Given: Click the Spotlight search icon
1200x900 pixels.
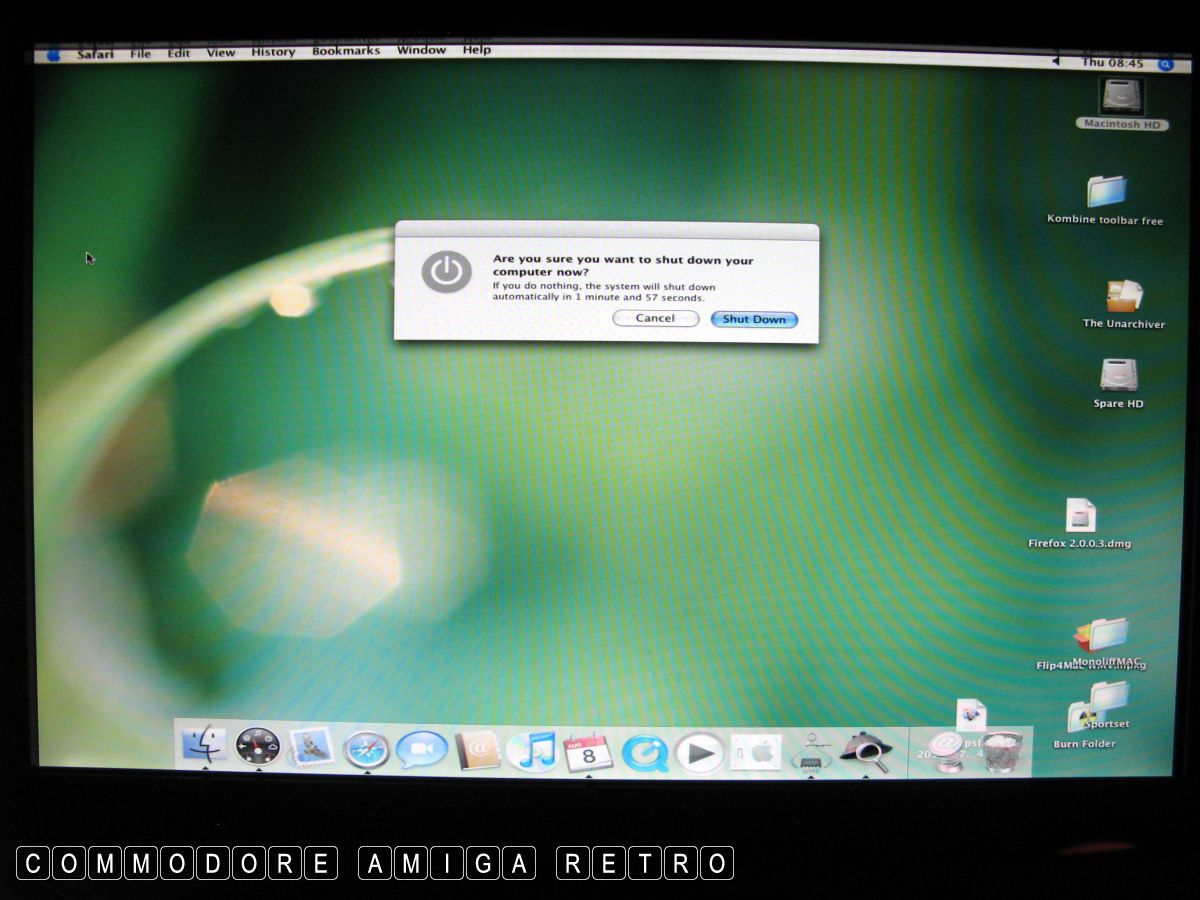Looking at the screenshot, I should 1165,63.
